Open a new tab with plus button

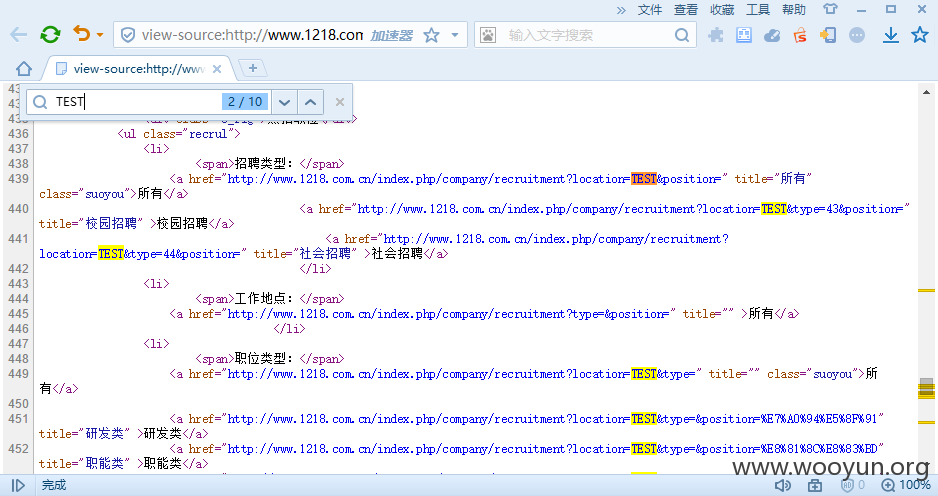pyautogui.click(x=252, y=68)
